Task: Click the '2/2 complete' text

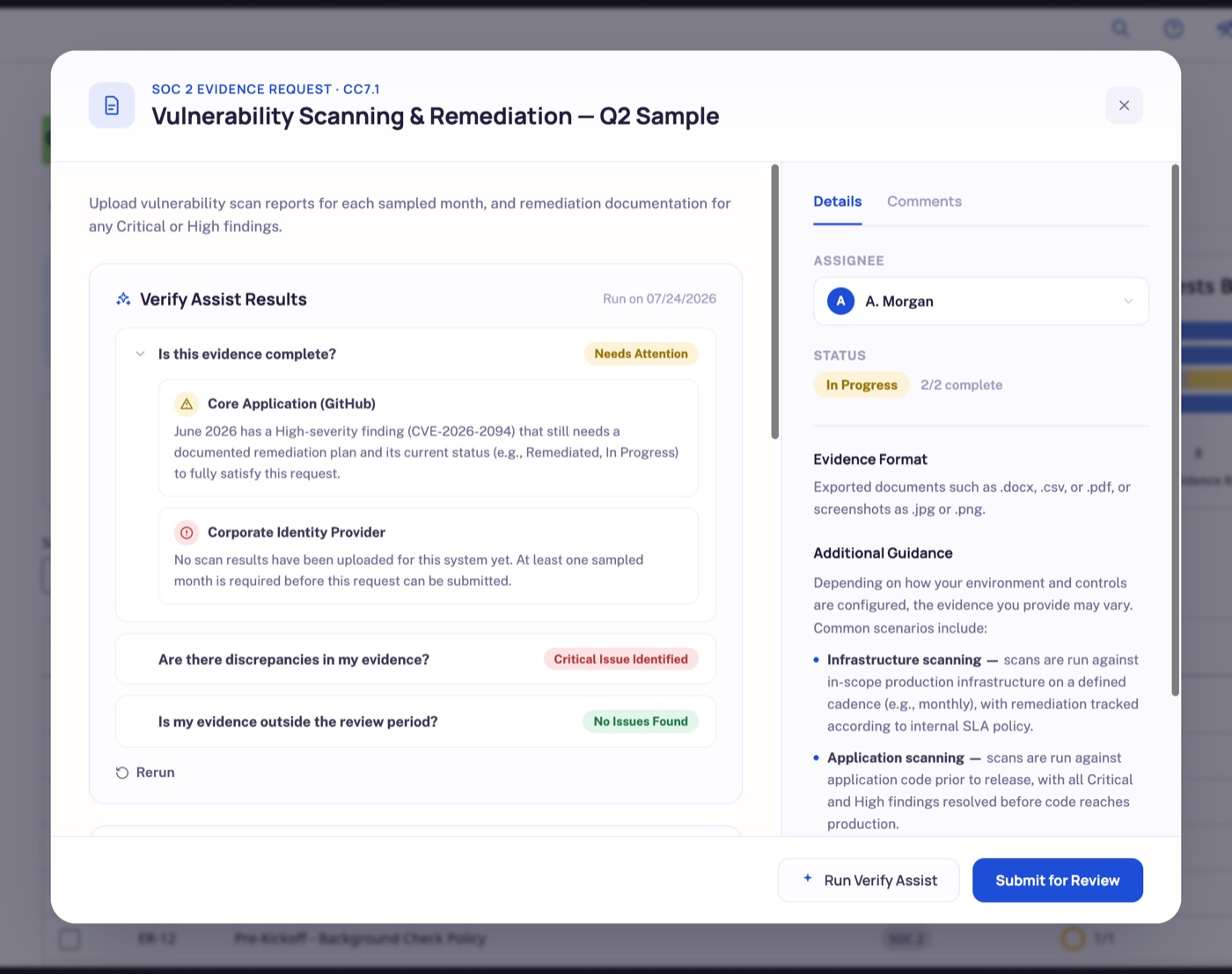Action: (x=961, y=384)
